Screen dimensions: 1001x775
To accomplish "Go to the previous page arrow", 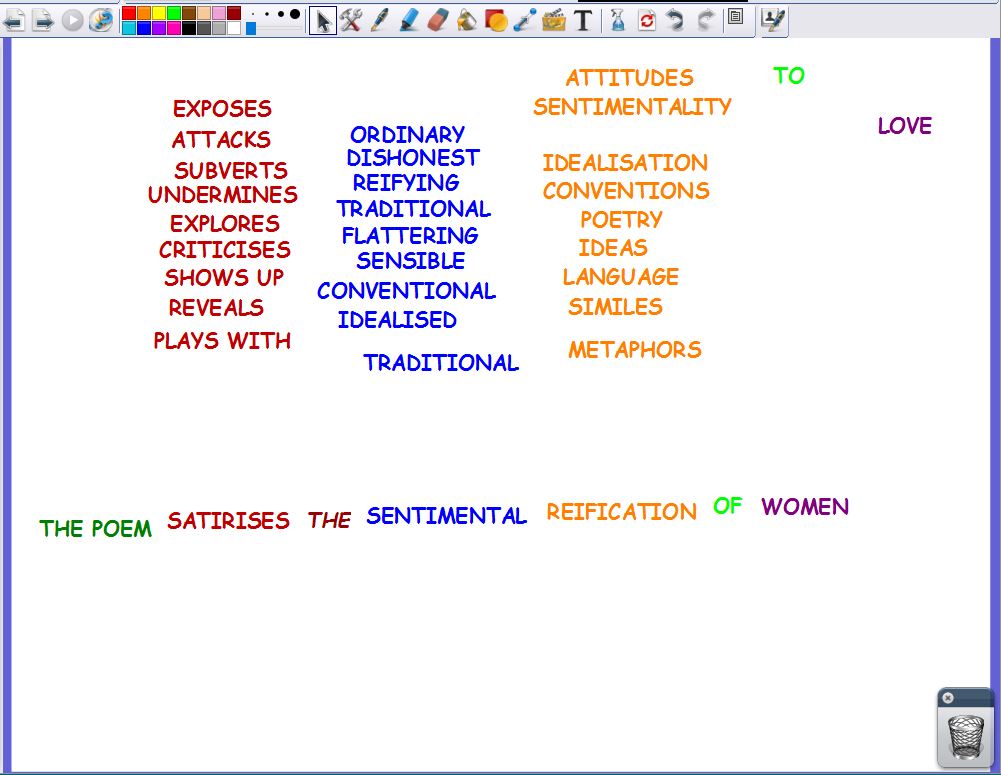I will click(x=13, y=20).
